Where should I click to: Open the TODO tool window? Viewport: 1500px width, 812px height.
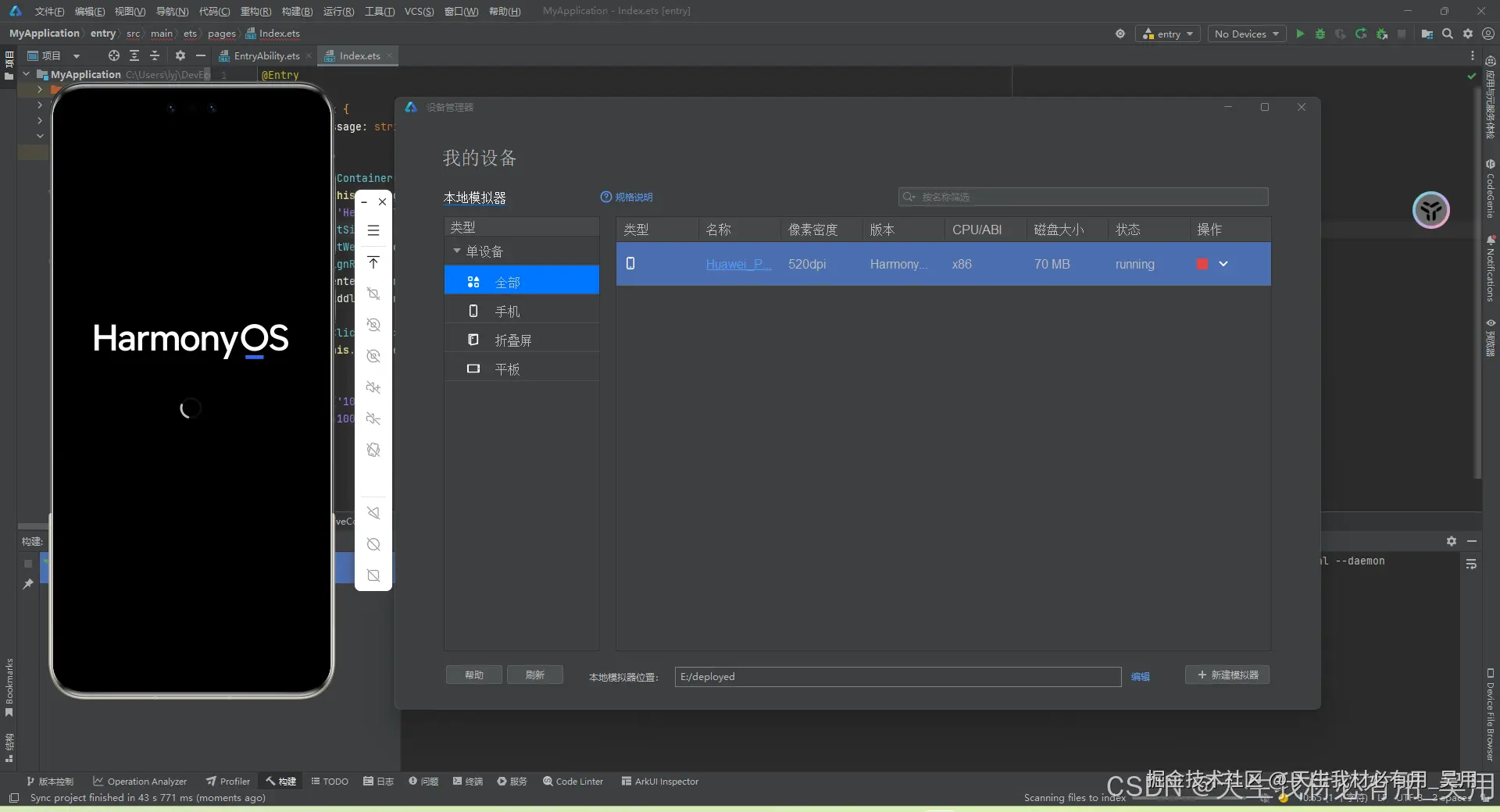point(330,781)
